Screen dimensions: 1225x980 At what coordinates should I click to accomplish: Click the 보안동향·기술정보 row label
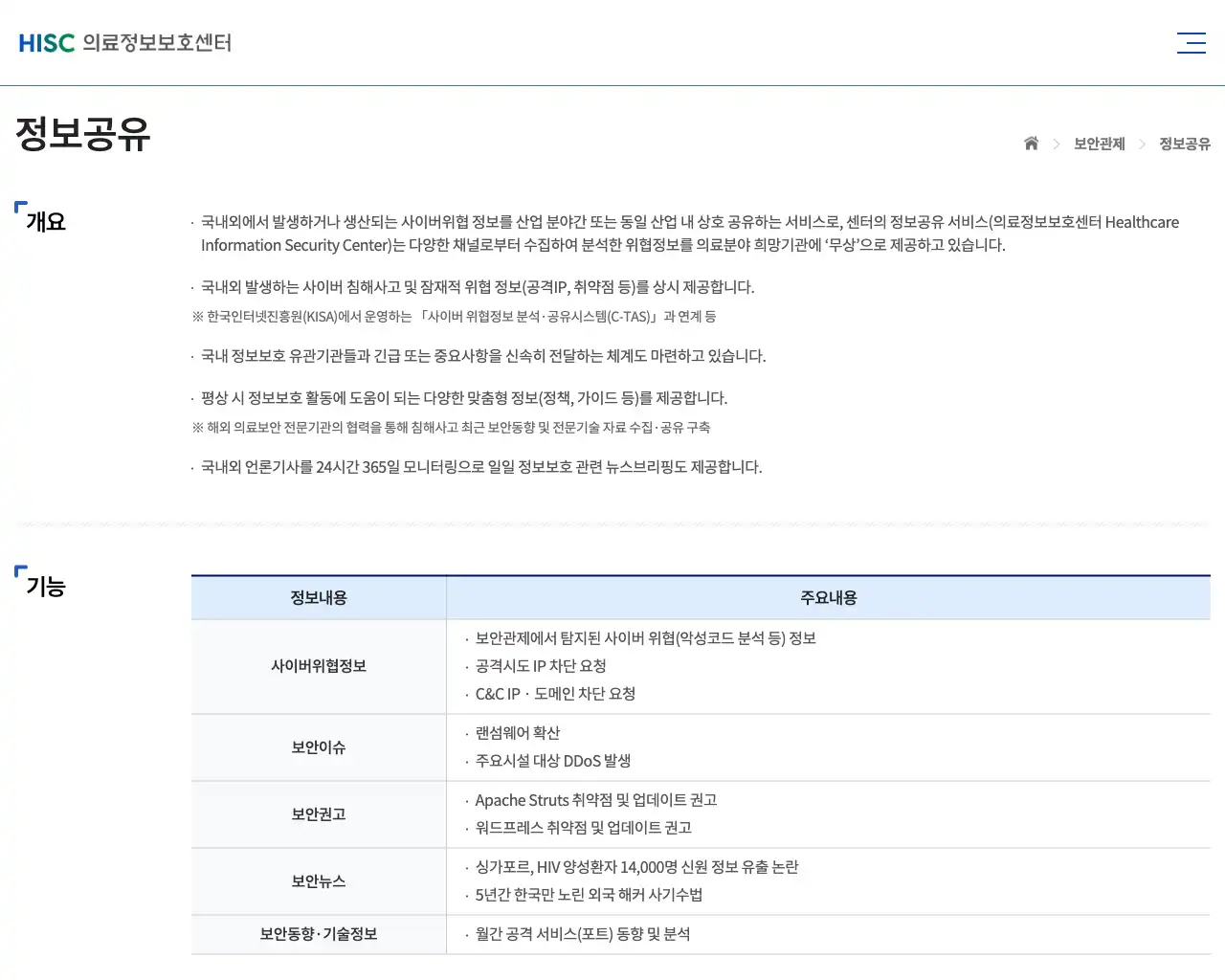click(319, 934)
